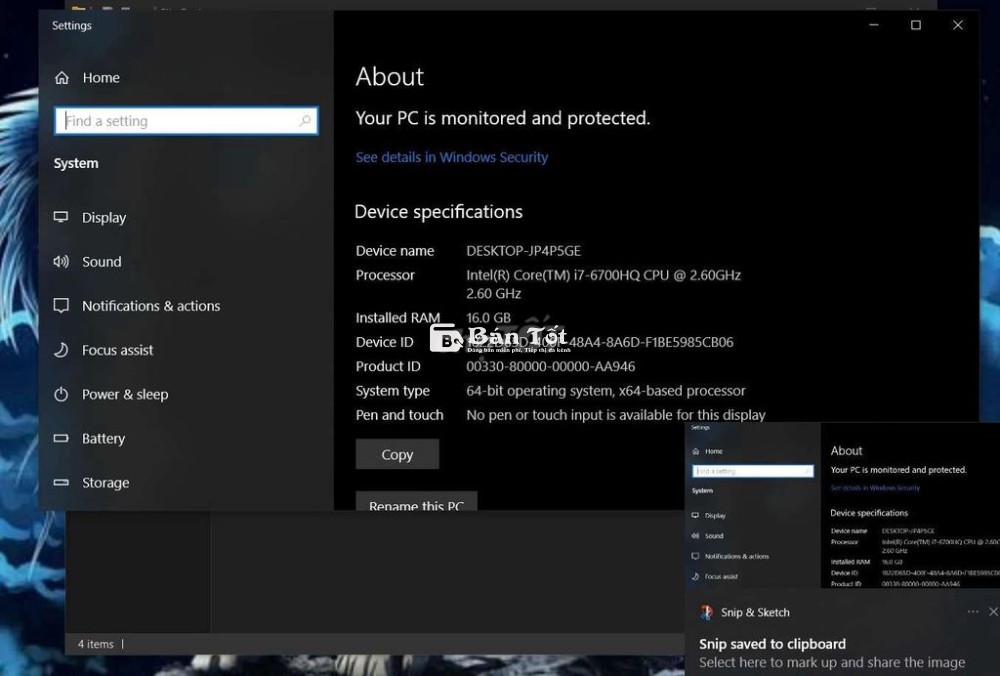Click "No pen or touch input" value text
This screenshot has width=1000, height=676.
(x=616, y=415)
